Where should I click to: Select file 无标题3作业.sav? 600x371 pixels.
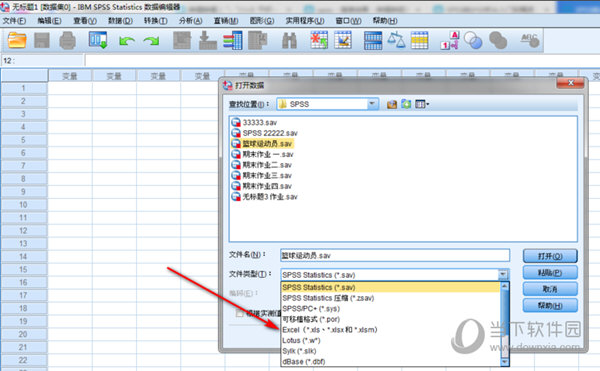tap(264, 197)
